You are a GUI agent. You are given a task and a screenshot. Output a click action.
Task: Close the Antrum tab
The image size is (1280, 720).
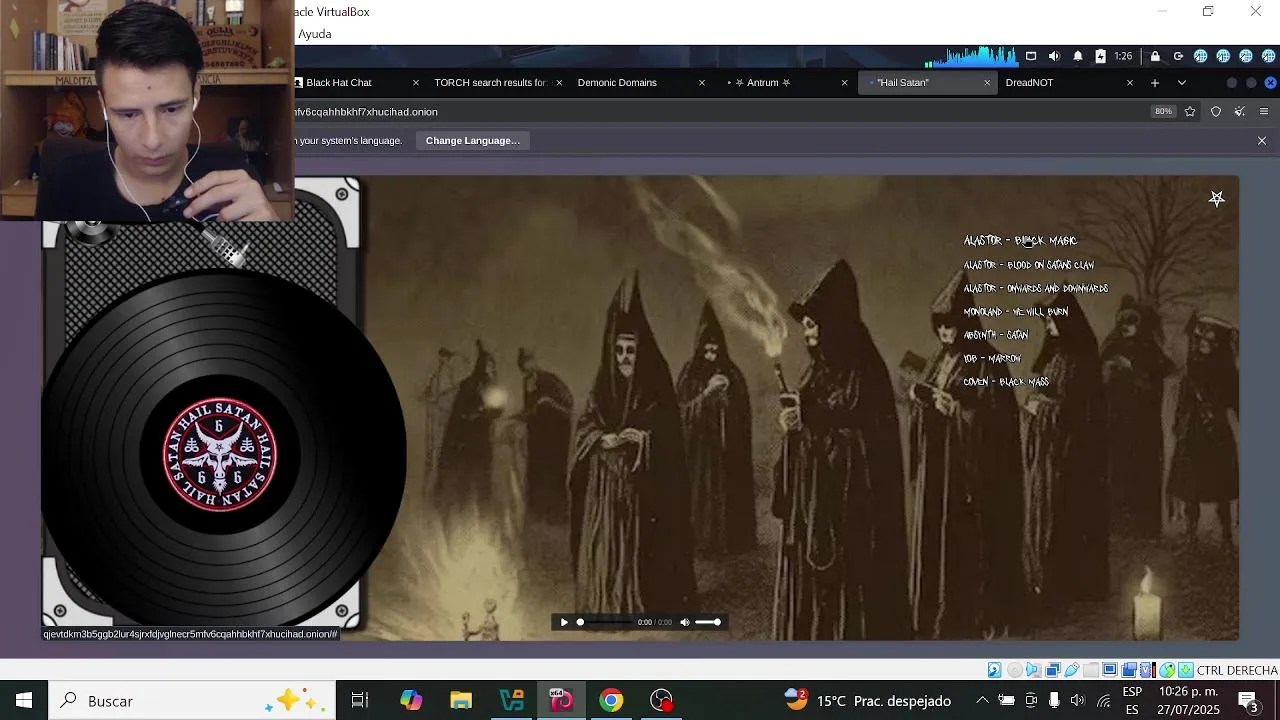tap(844, 83)
